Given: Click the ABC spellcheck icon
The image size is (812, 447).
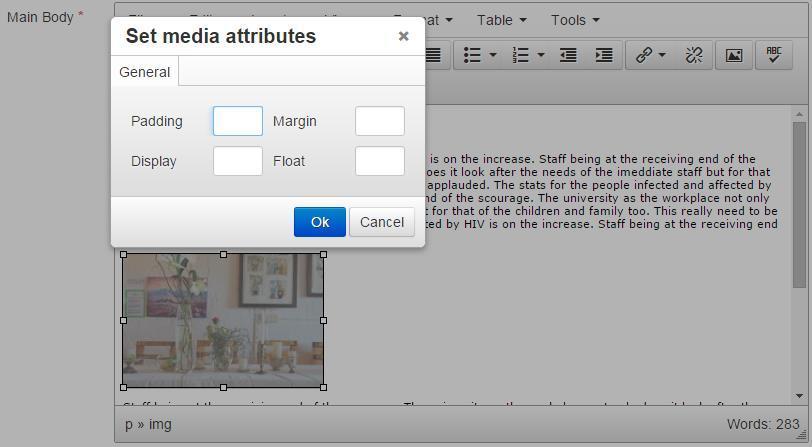Looking at the screenshot, I should pos(774,55).
